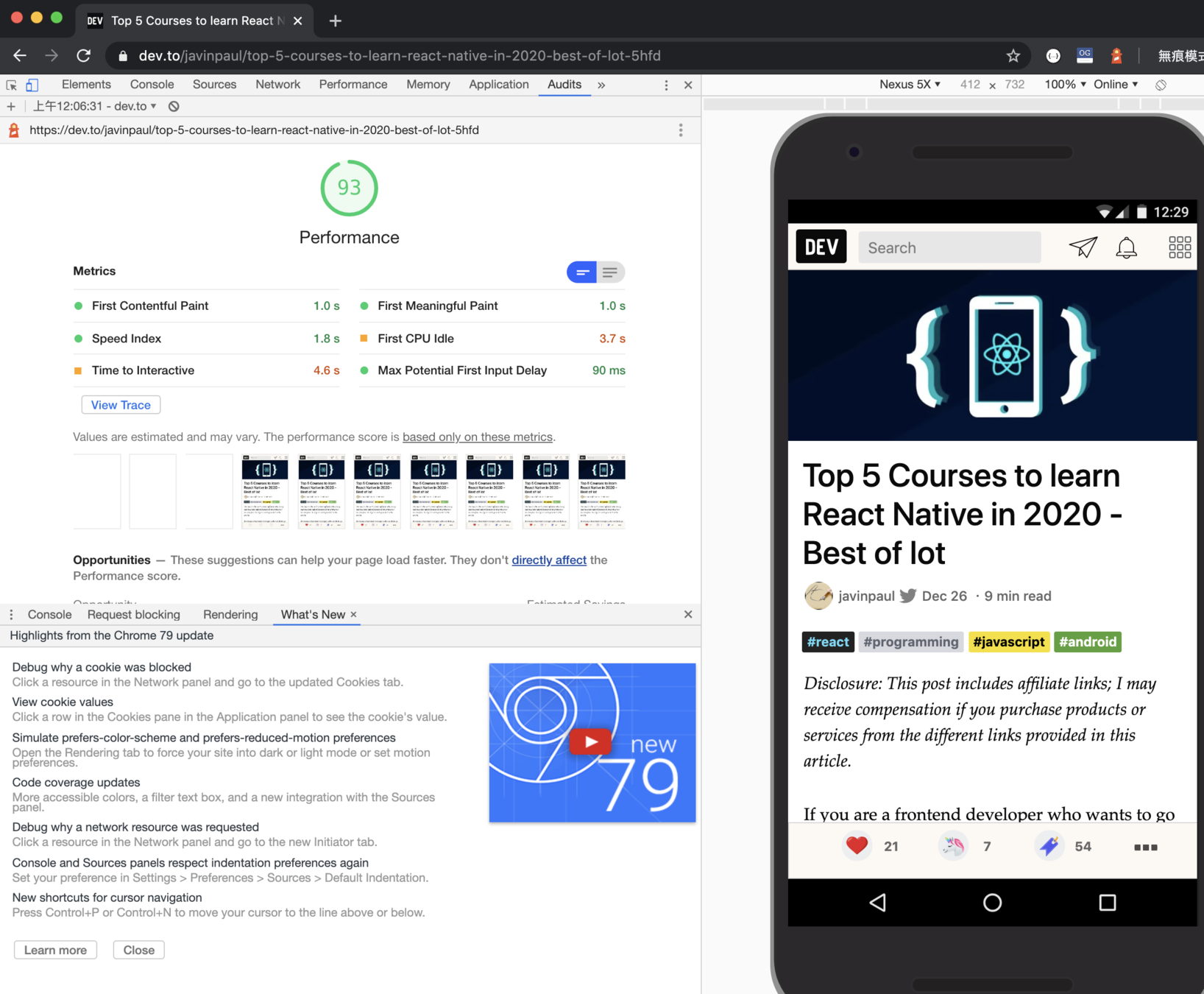
Task: Click the DEV logo in the phone
Action: [x=821, y=247]
